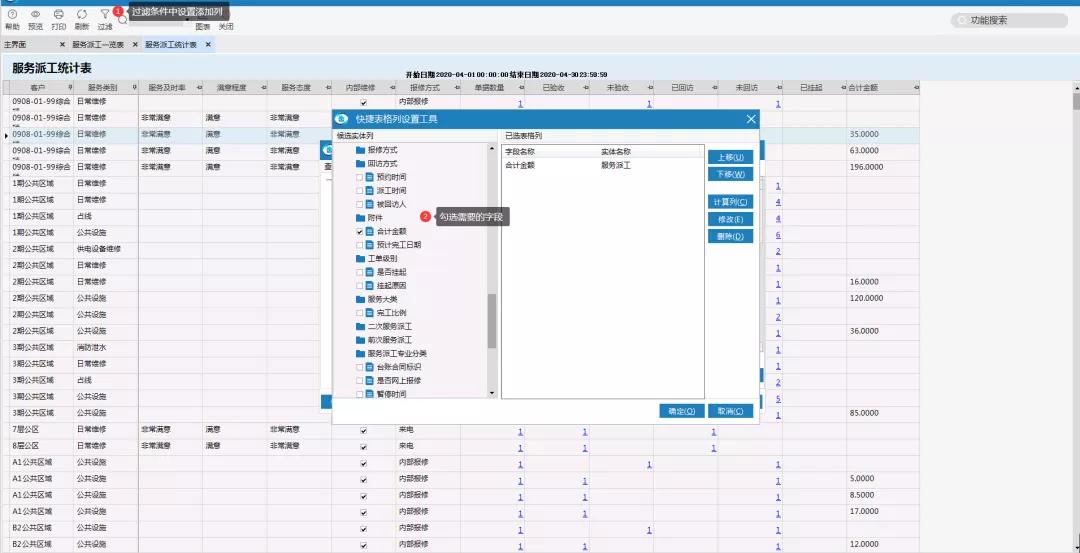1080x553 pixels.
Task: Close the 主界面 tab with its X
Action: 62,45
